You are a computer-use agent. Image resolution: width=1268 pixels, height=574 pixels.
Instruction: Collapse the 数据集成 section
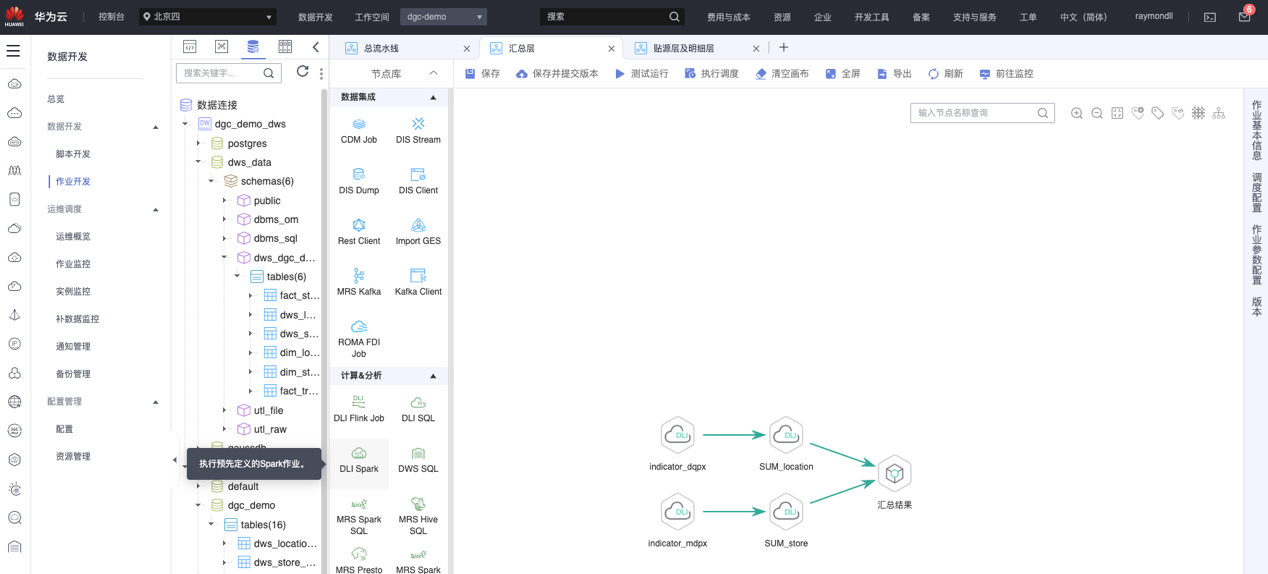(x=433, y=97)
